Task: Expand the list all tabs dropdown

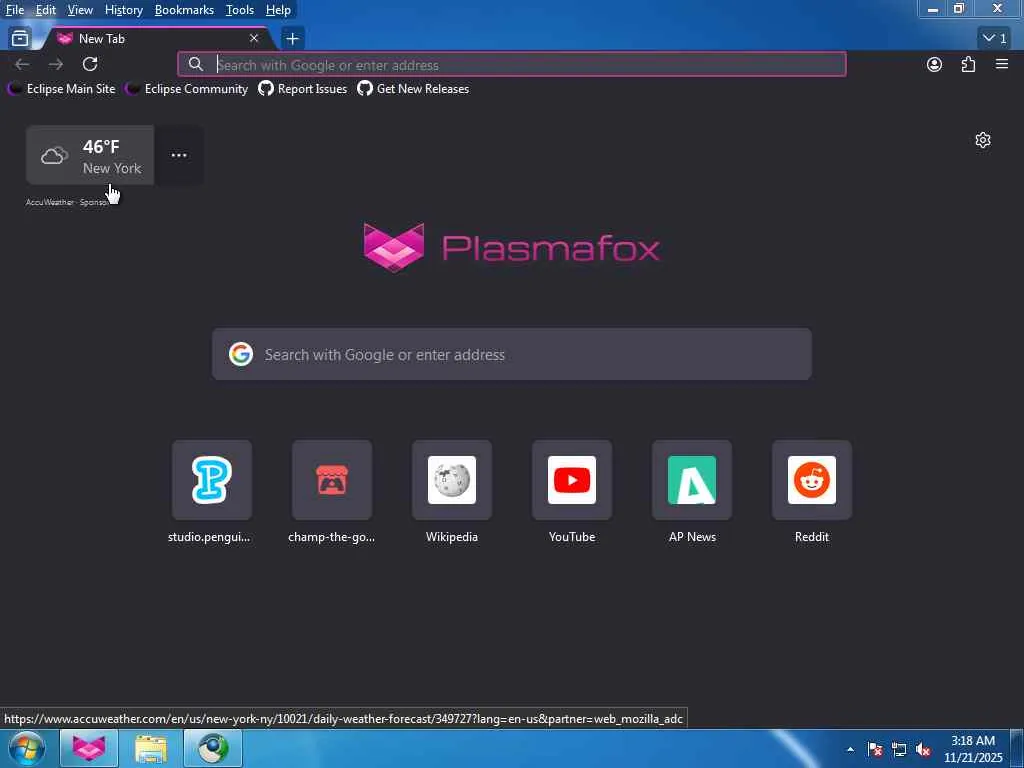Action: coord(995,39)
